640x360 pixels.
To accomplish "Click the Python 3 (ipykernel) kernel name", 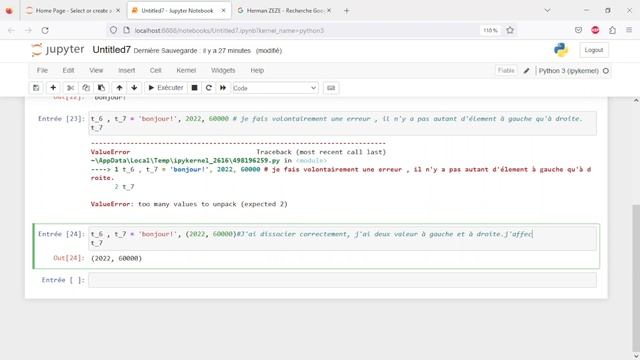I will click(x=568, y=71).
